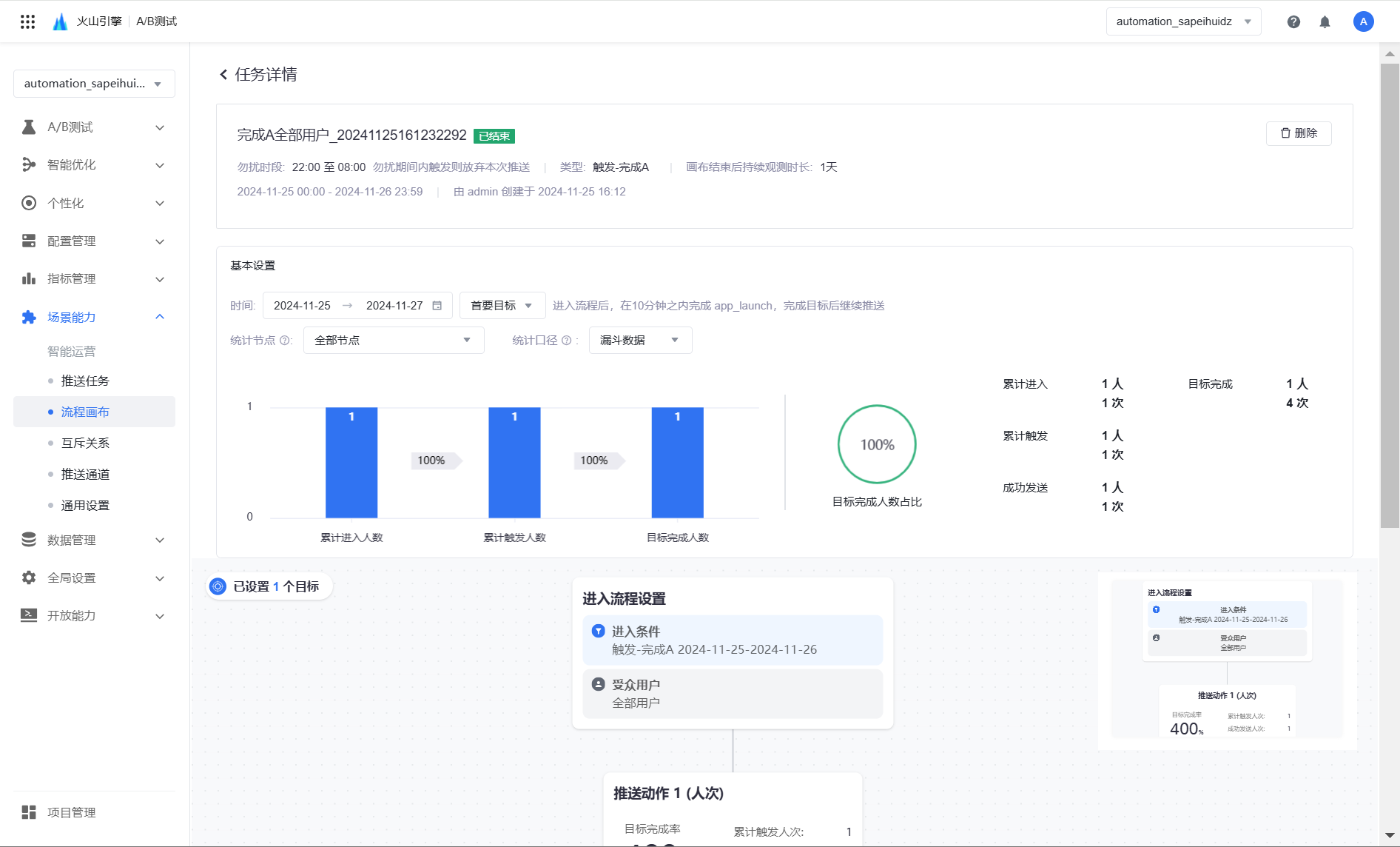Click the 删除 delete button

pos(1299,133)
